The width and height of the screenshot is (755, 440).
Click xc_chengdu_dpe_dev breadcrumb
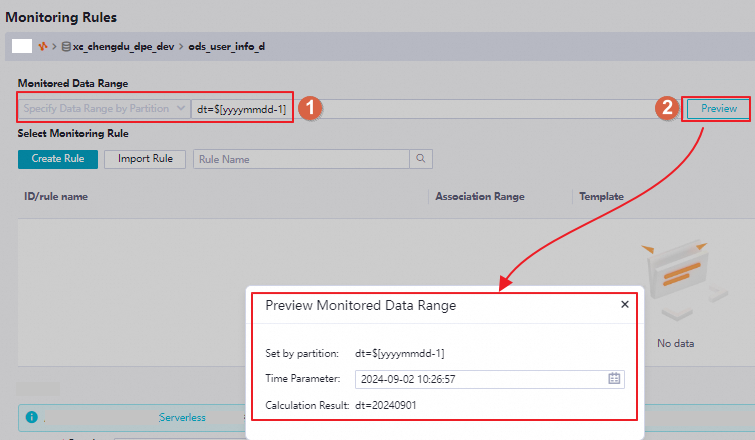[x=123, y=47]
